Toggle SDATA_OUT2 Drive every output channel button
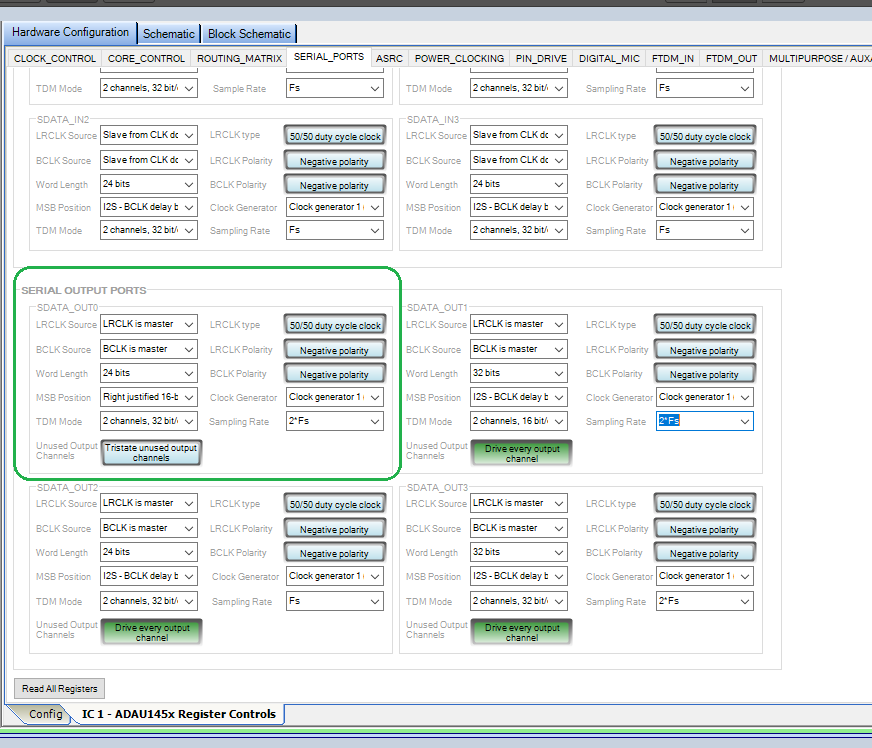The width and height of the screenshot is (872, 748). coord(152,632)
